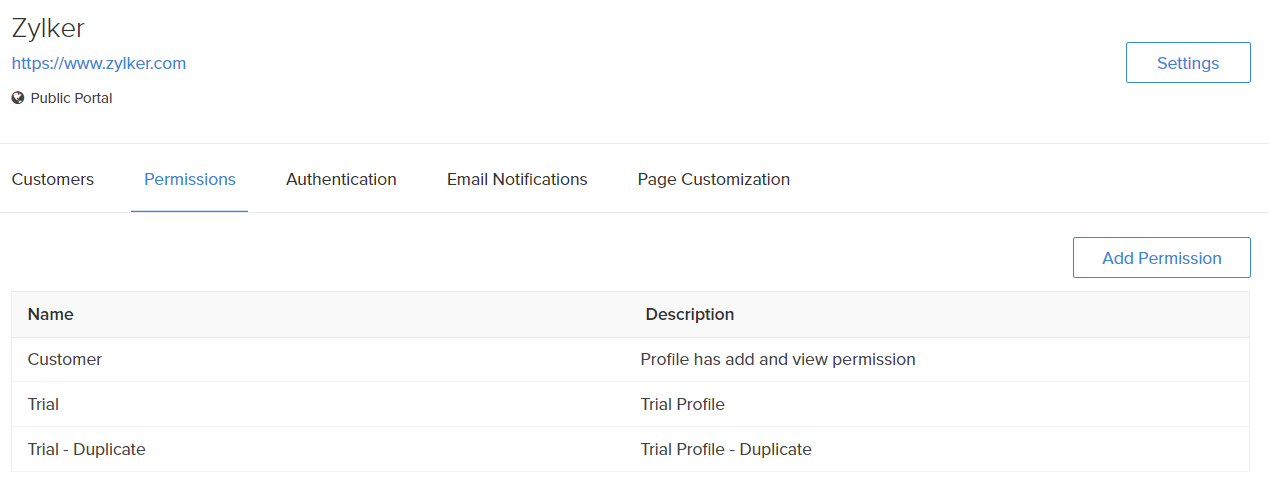Go to the Authentication tab

(341, 179)
